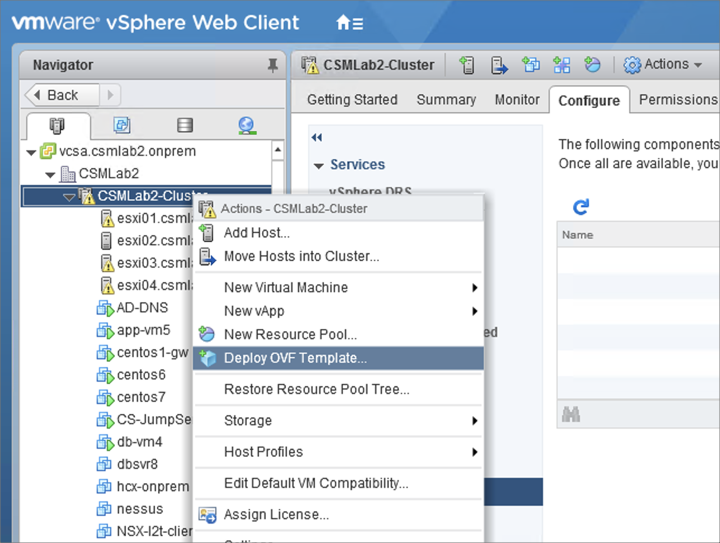Image resolution: width=720 pixels, height=543 pixels.
Task: Switch to Networking view tab
Action: pos(247,125)
